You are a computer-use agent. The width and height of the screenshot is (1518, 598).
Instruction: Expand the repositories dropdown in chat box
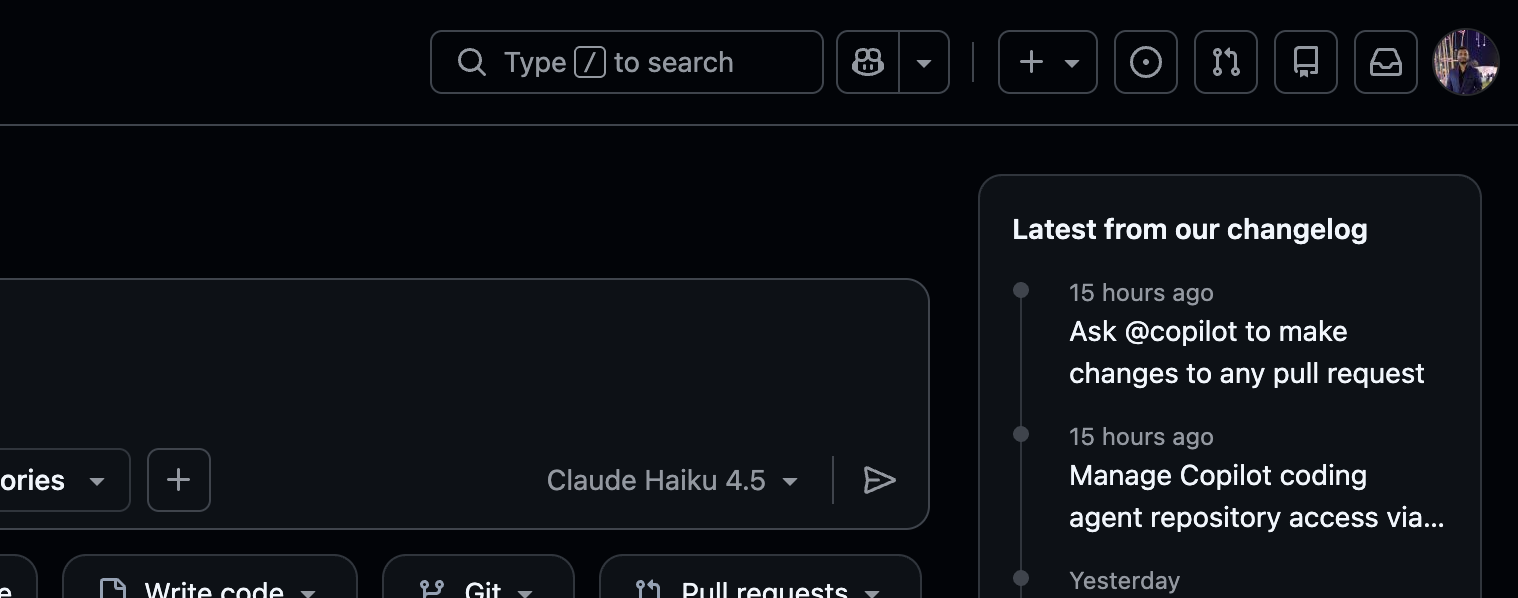pyautogui.click(x=96, y=480)
